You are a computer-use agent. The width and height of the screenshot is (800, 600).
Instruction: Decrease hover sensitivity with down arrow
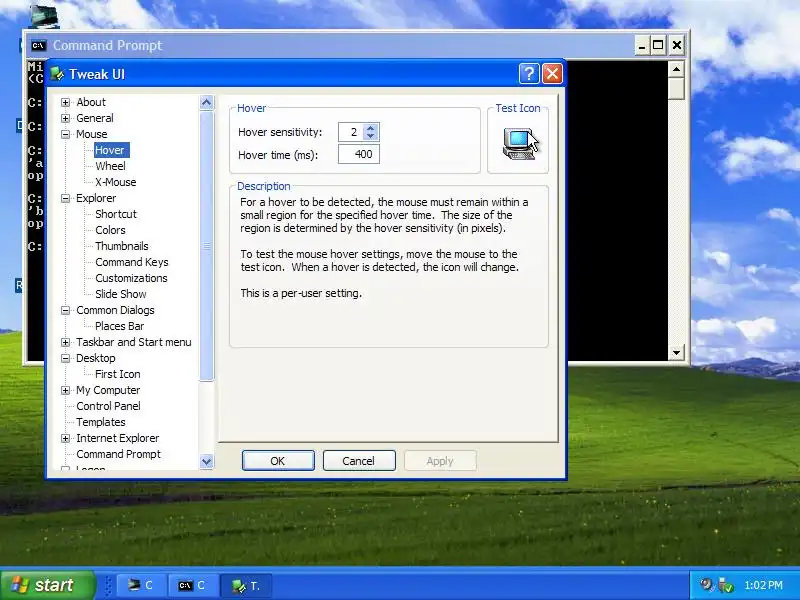(x=371, y=136)
